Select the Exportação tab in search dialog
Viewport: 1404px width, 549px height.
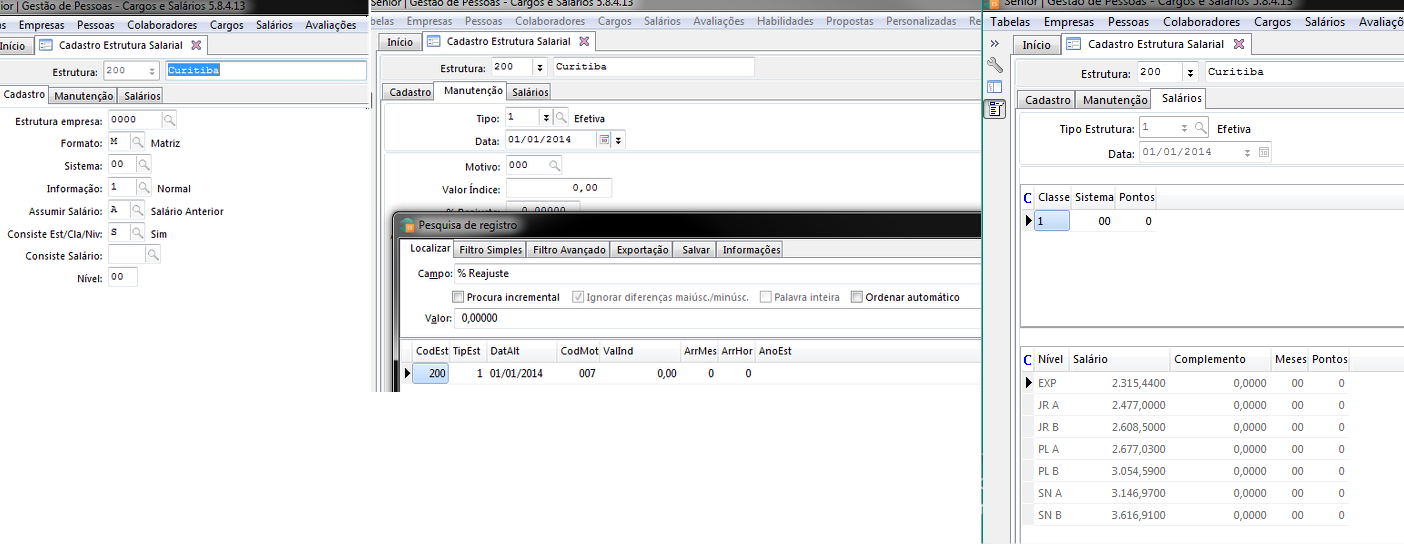(x=642, y=250)
